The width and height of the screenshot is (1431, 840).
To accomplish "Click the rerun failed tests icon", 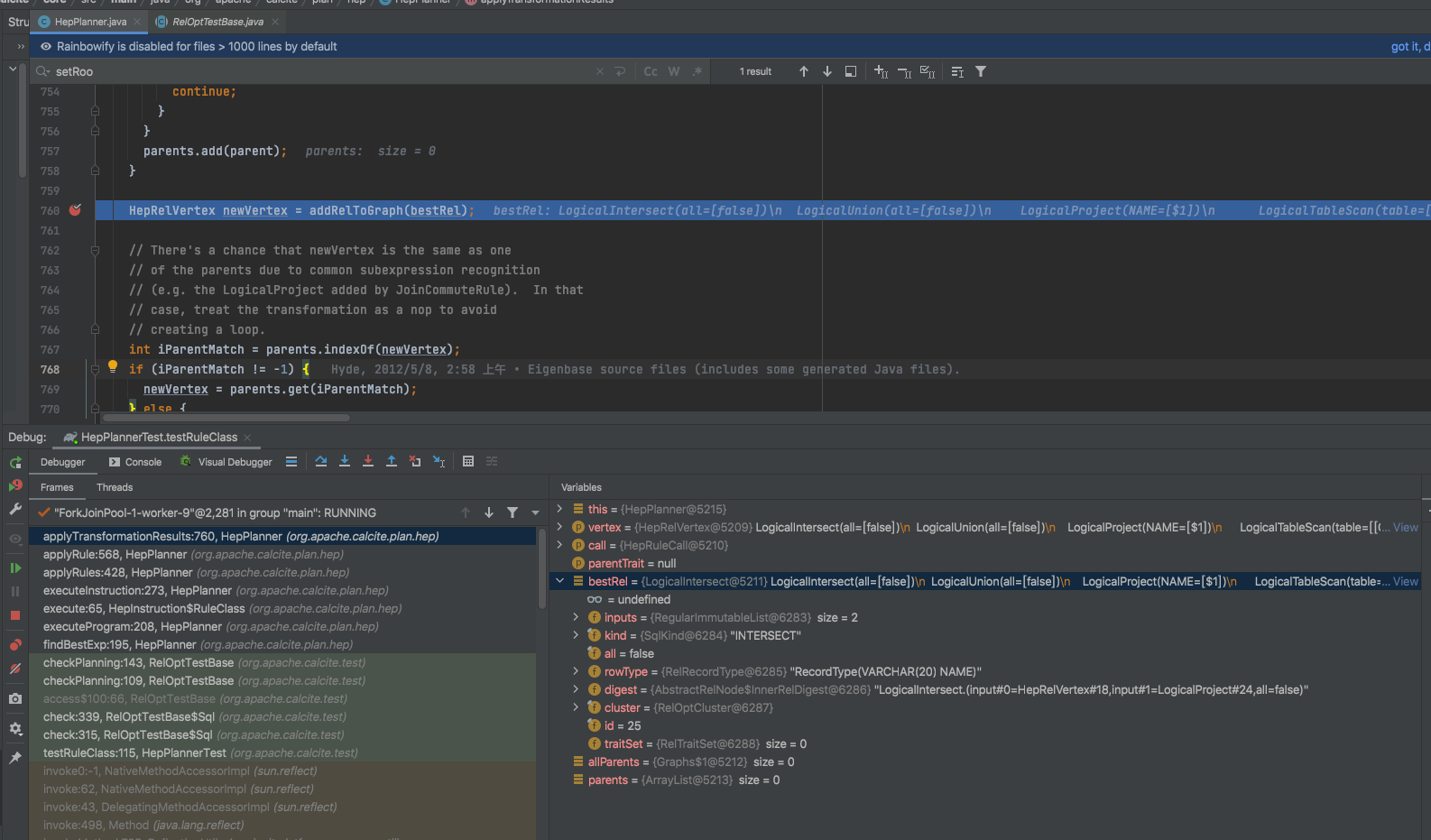I will [x=15, y=485].
